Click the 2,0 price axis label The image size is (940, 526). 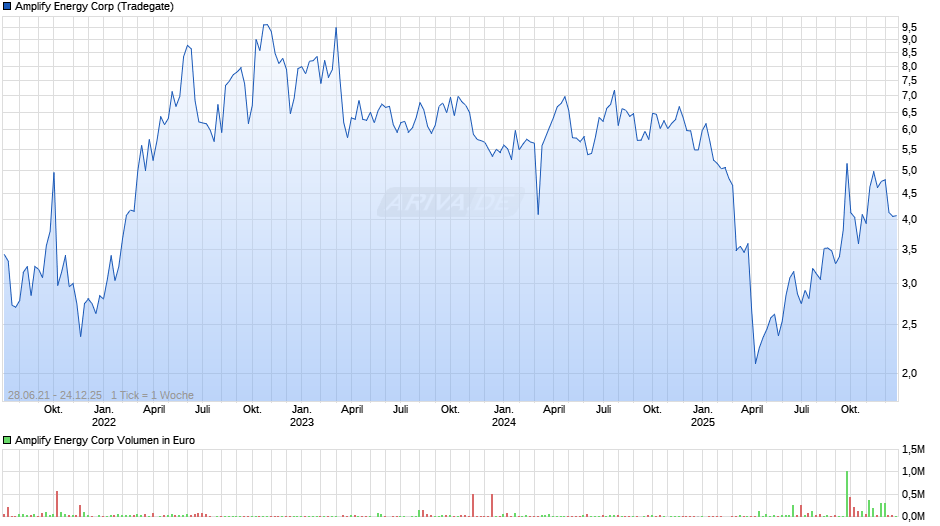909,374
